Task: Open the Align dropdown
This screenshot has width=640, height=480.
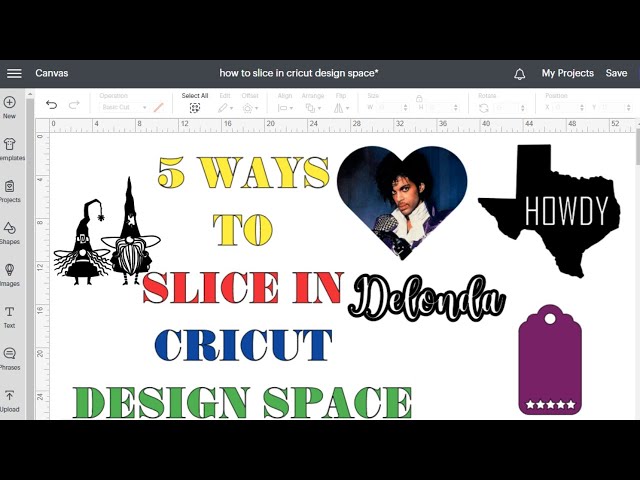Action: pos(285,103)
